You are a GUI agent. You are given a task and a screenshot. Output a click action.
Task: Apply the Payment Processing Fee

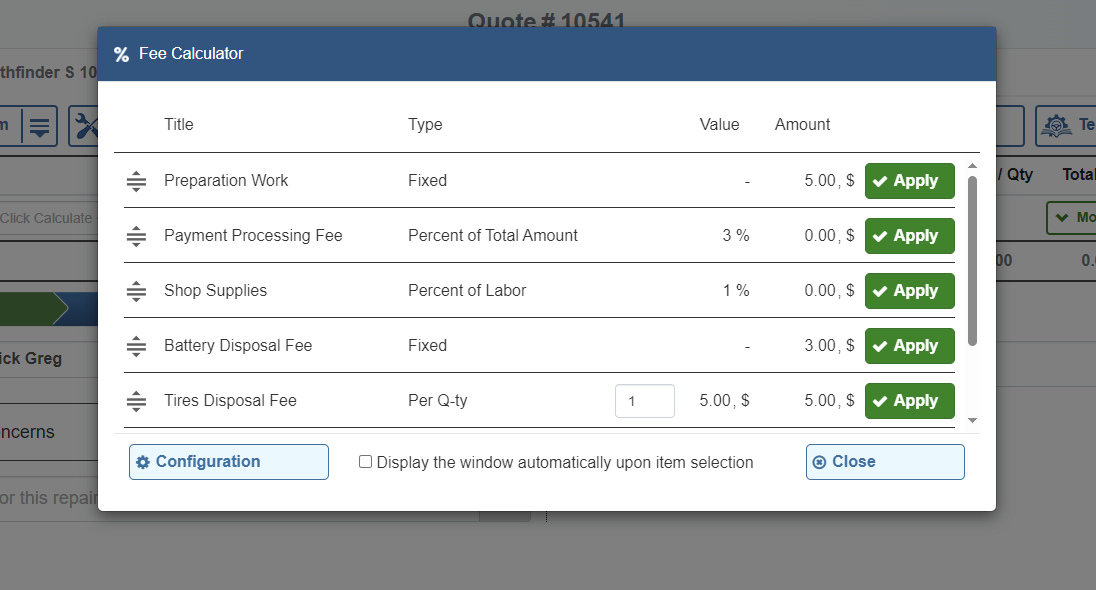pos(909,236)
